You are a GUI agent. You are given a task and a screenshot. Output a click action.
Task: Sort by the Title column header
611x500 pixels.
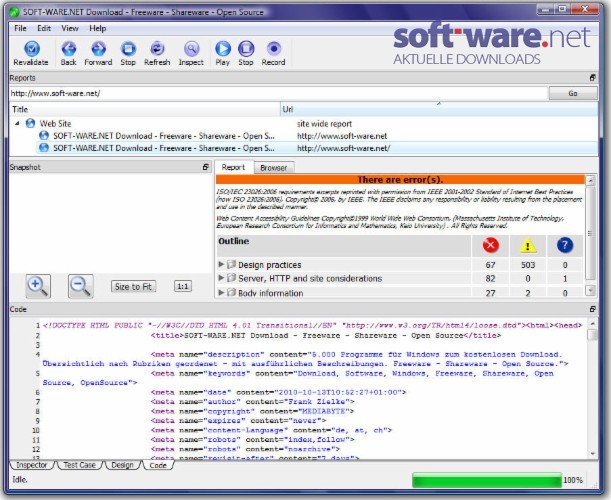pos(145,109)
